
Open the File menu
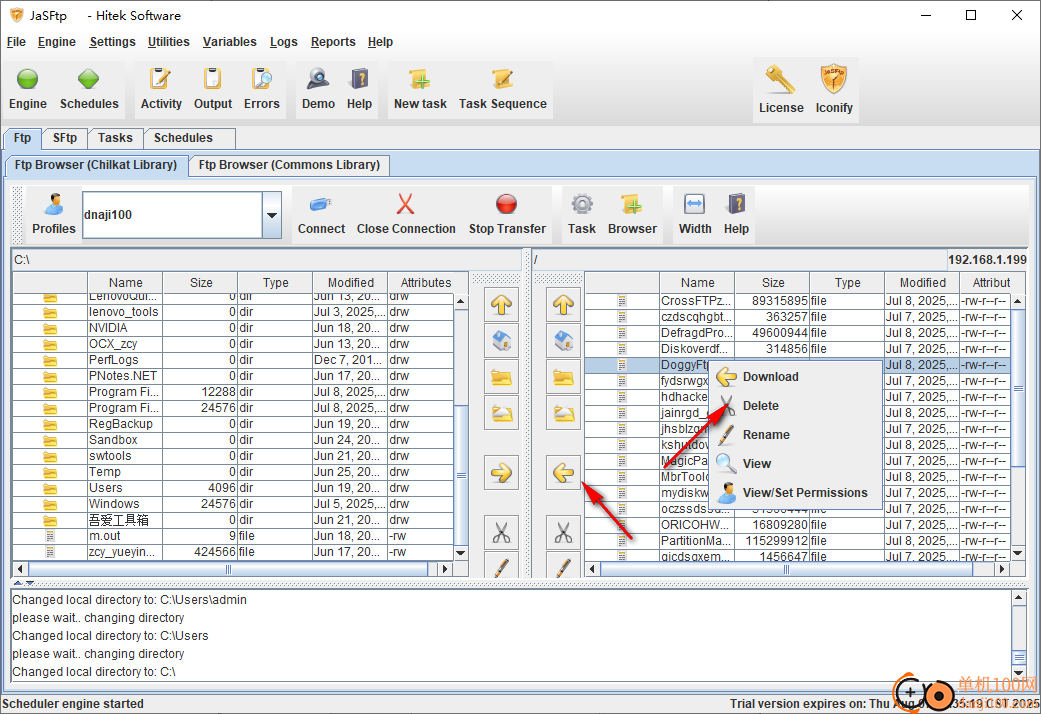pos(16,42)
